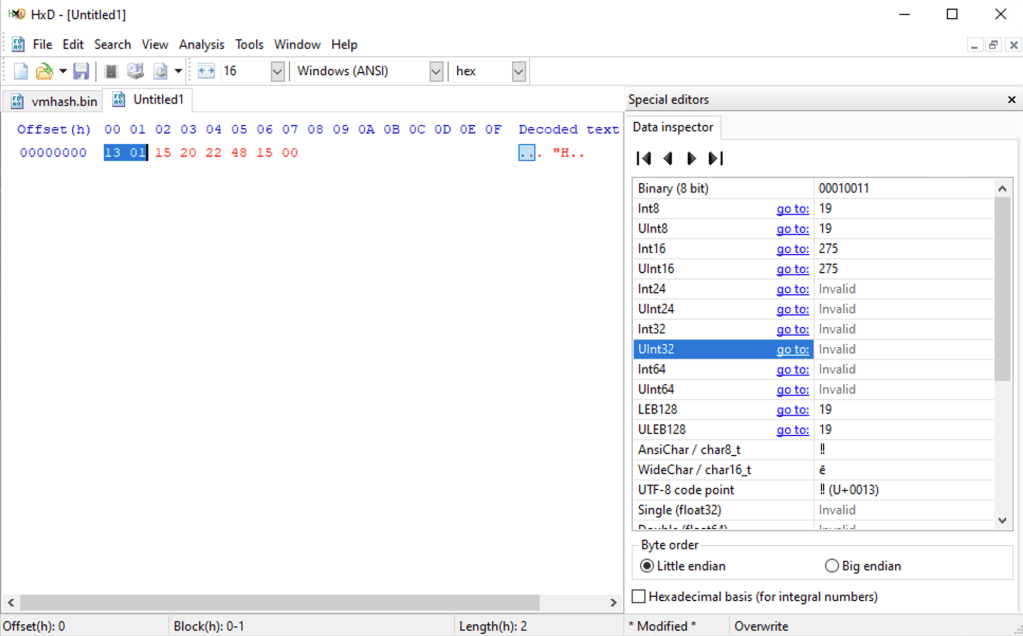Click the Open disk image icon
The width and height of the screenshot is (1023, 636).
pyautogui.click(x=160, y=71)
